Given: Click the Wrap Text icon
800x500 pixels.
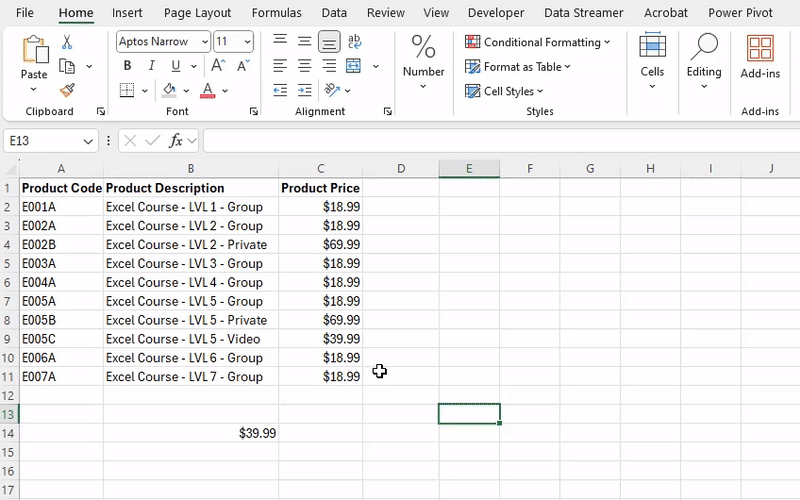Looking at the screenshot, I should point(354,41).
